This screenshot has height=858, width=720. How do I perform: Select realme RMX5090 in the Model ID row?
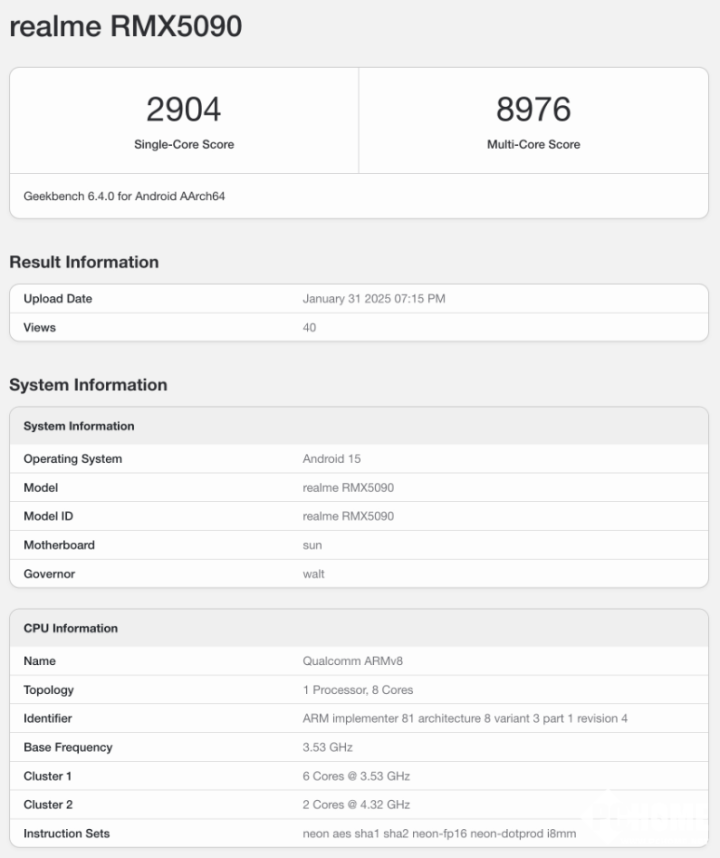tap(348, 516)
